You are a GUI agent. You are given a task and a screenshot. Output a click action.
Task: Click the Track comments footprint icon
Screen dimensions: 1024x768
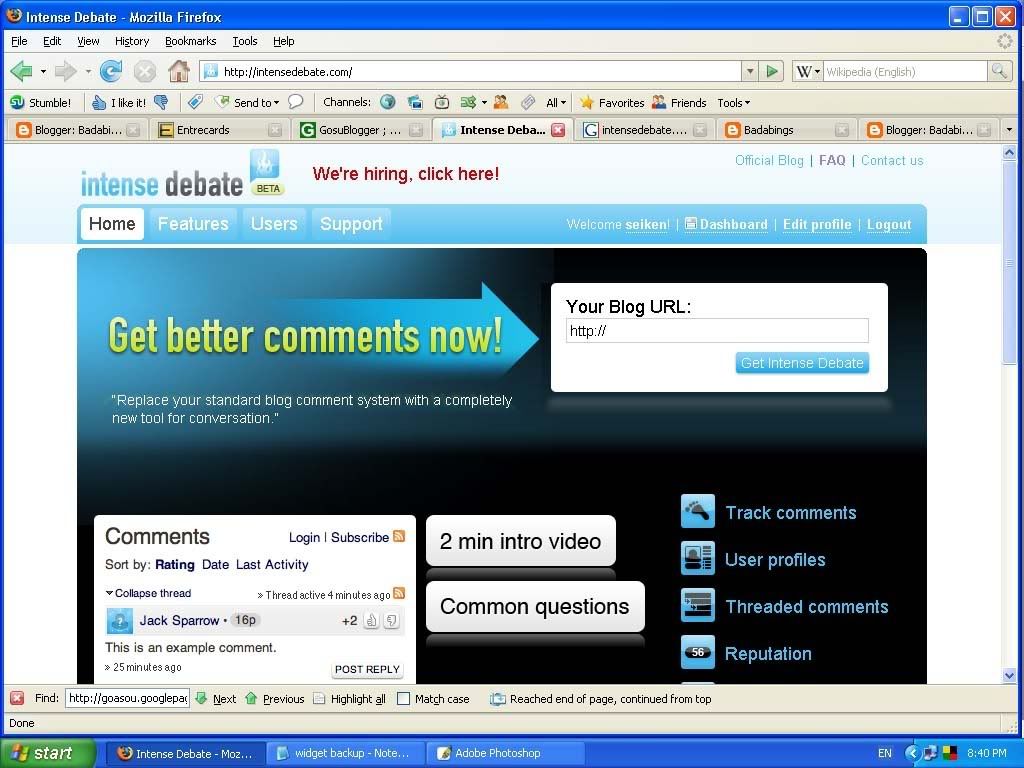tap(697, 511)
